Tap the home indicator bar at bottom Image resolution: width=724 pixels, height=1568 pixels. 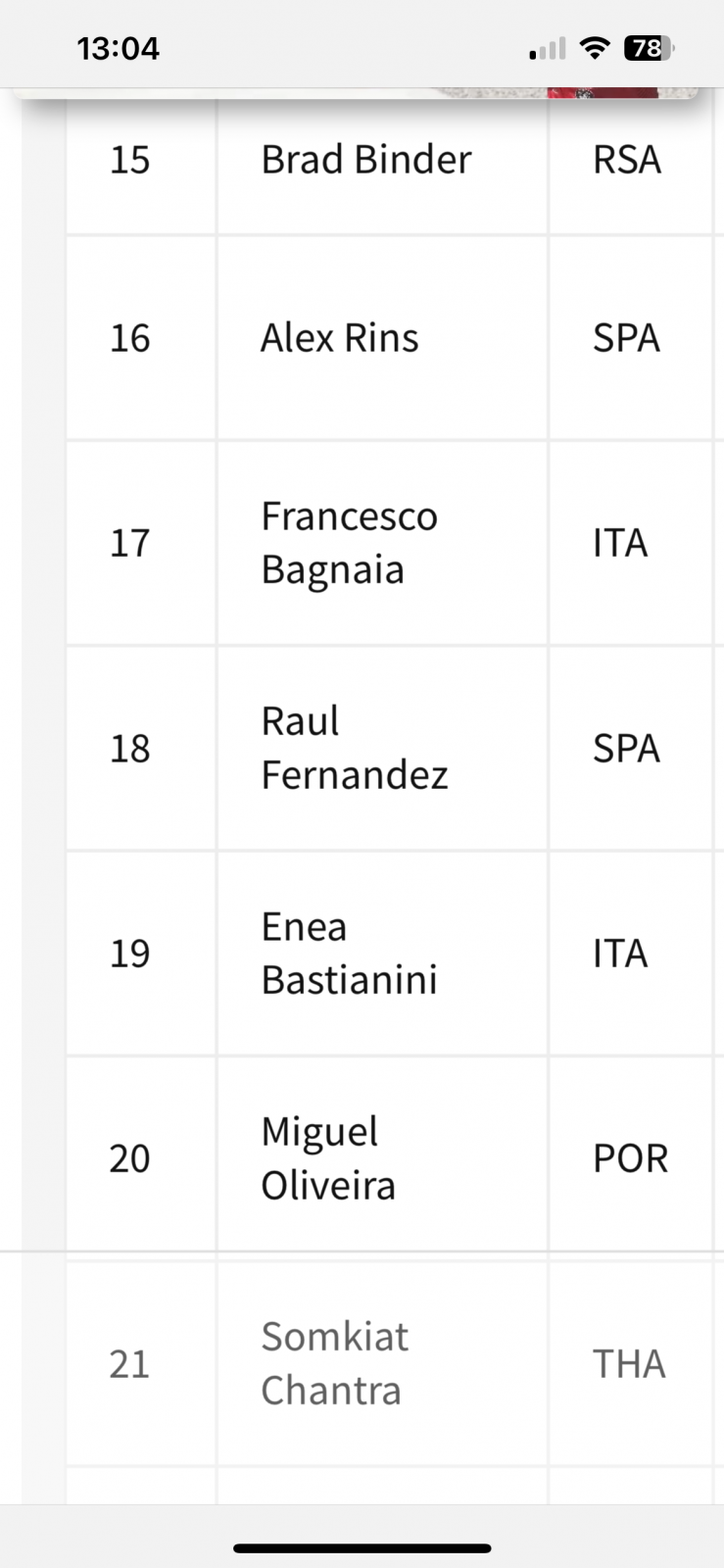coord(362,1548)
